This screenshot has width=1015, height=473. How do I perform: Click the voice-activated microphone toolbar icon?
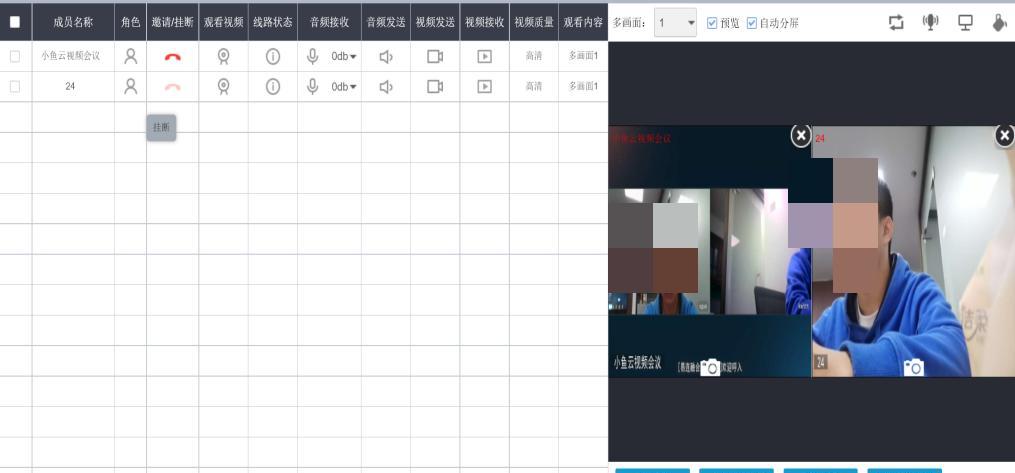tap(931, 23)
